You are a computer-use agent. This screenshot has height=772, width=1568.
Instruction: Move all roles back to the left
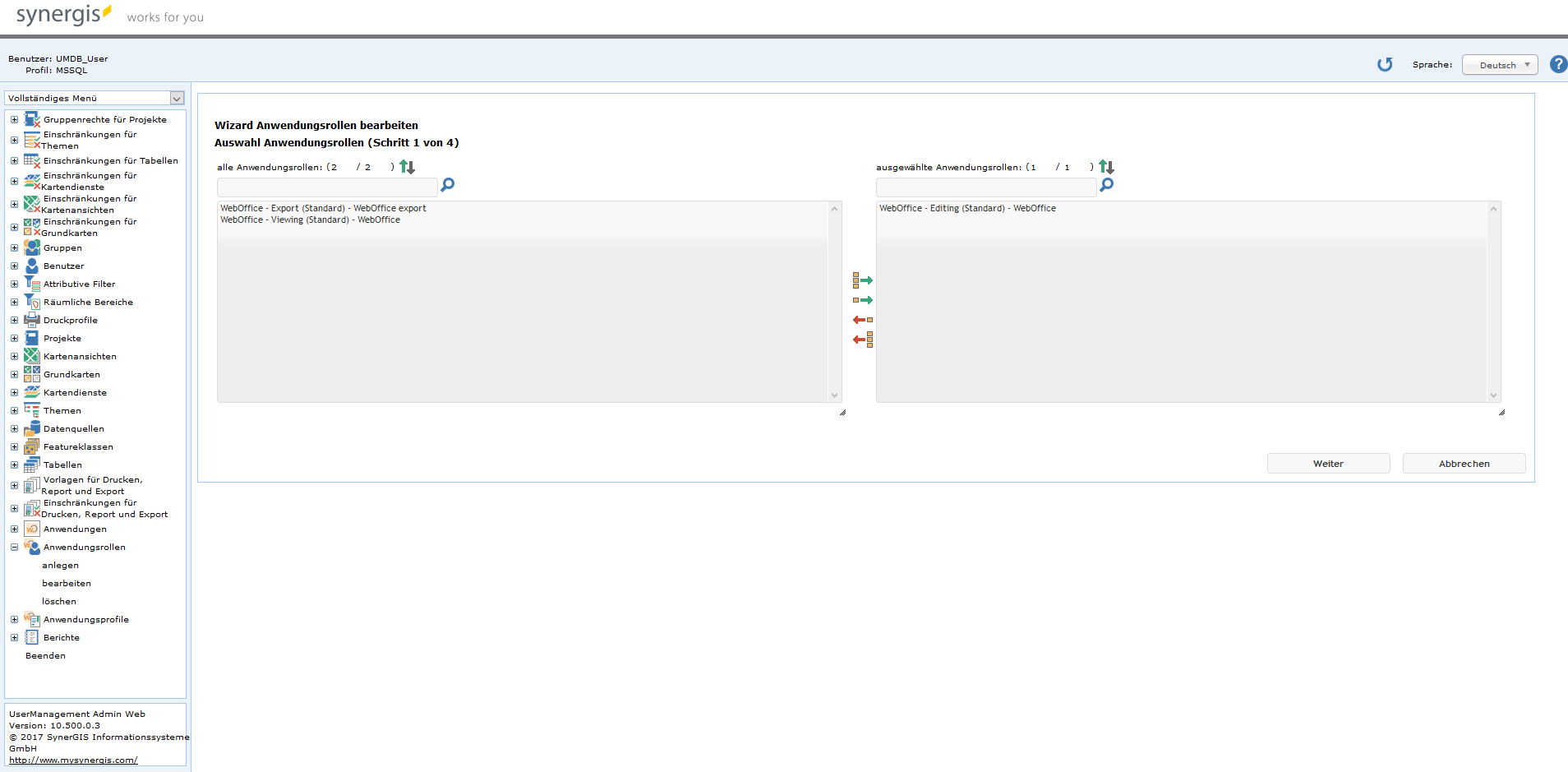tap(863, 340)
